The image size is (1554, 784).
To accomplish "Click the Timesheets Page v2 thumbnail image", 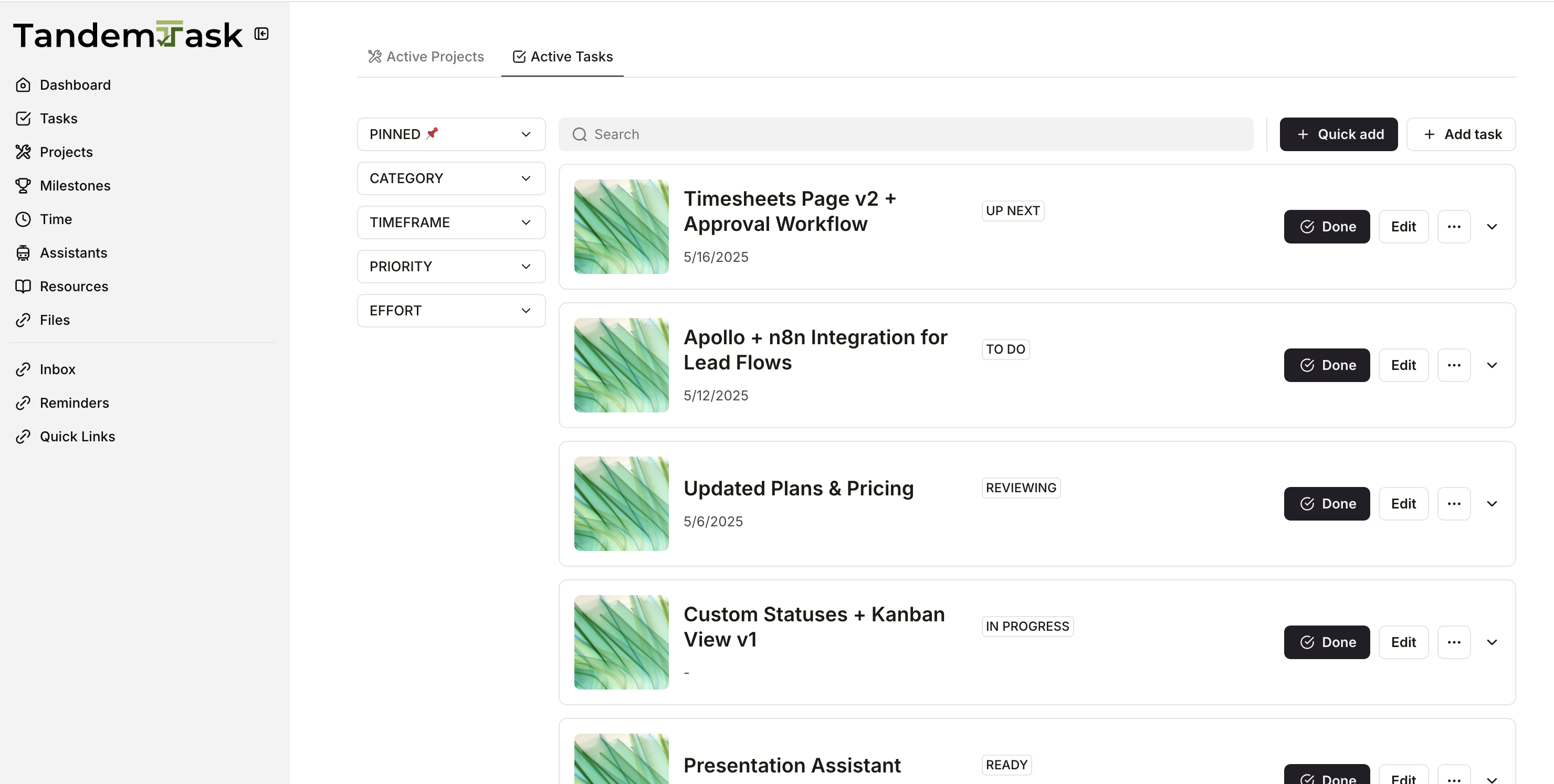I will pyautogui.click(x=622, y=227).
